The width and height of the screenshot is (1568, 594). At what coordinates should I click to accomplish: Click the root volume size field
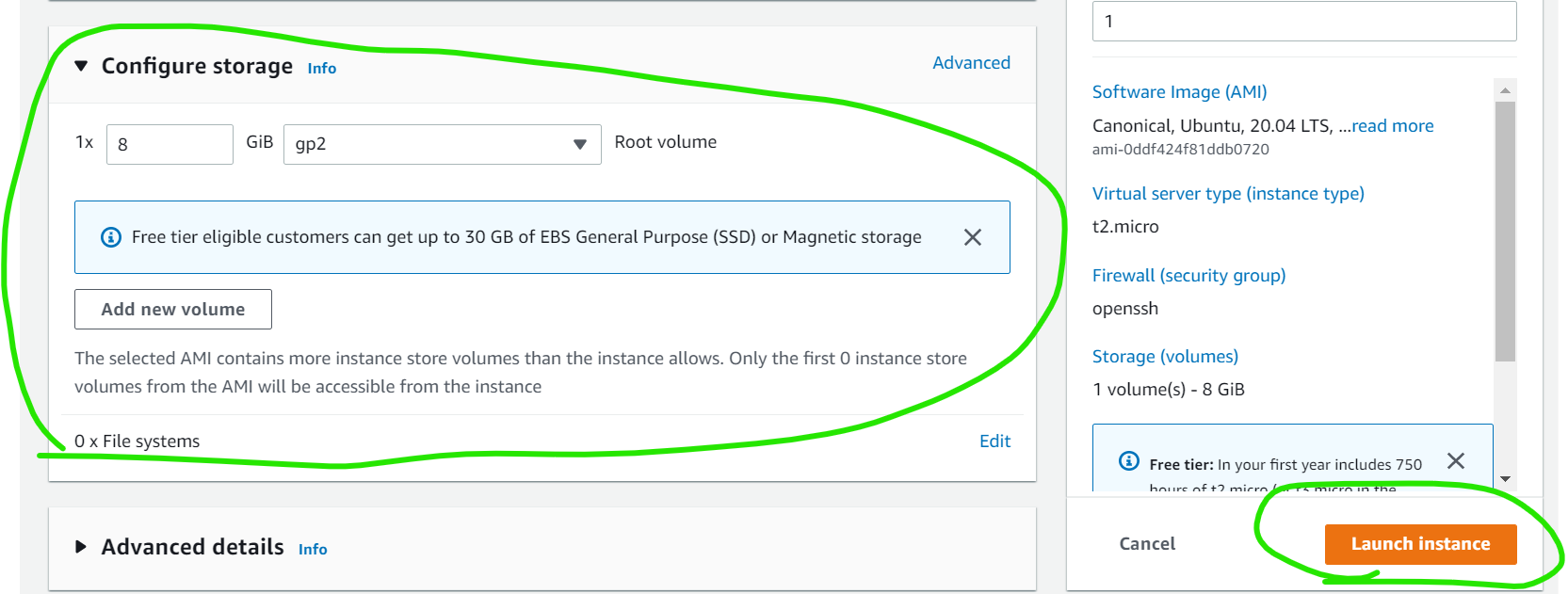click(170, 145)
